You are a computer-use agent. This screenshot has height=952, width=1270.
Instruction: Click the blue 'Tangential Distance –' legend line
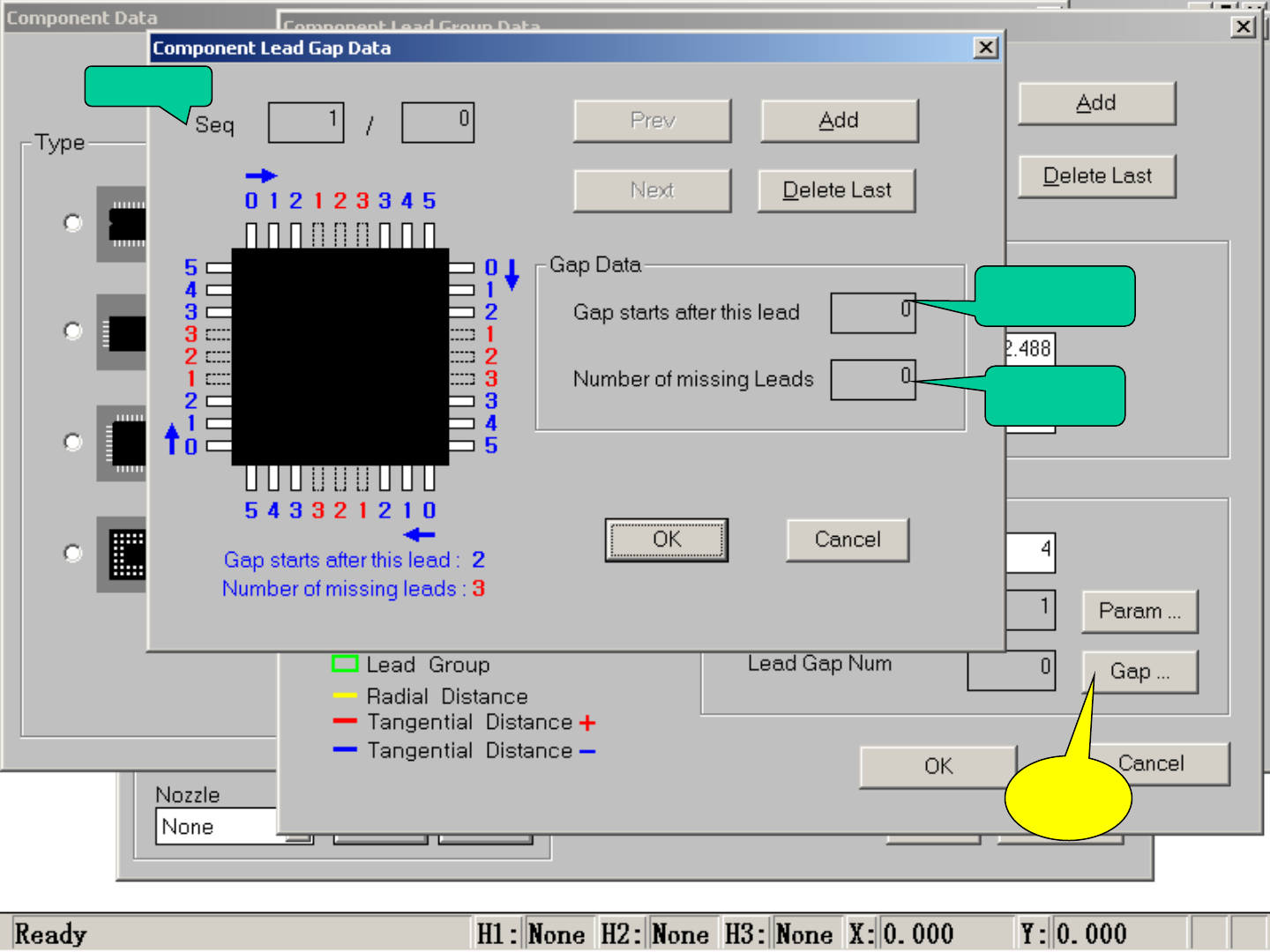point(345,750)
